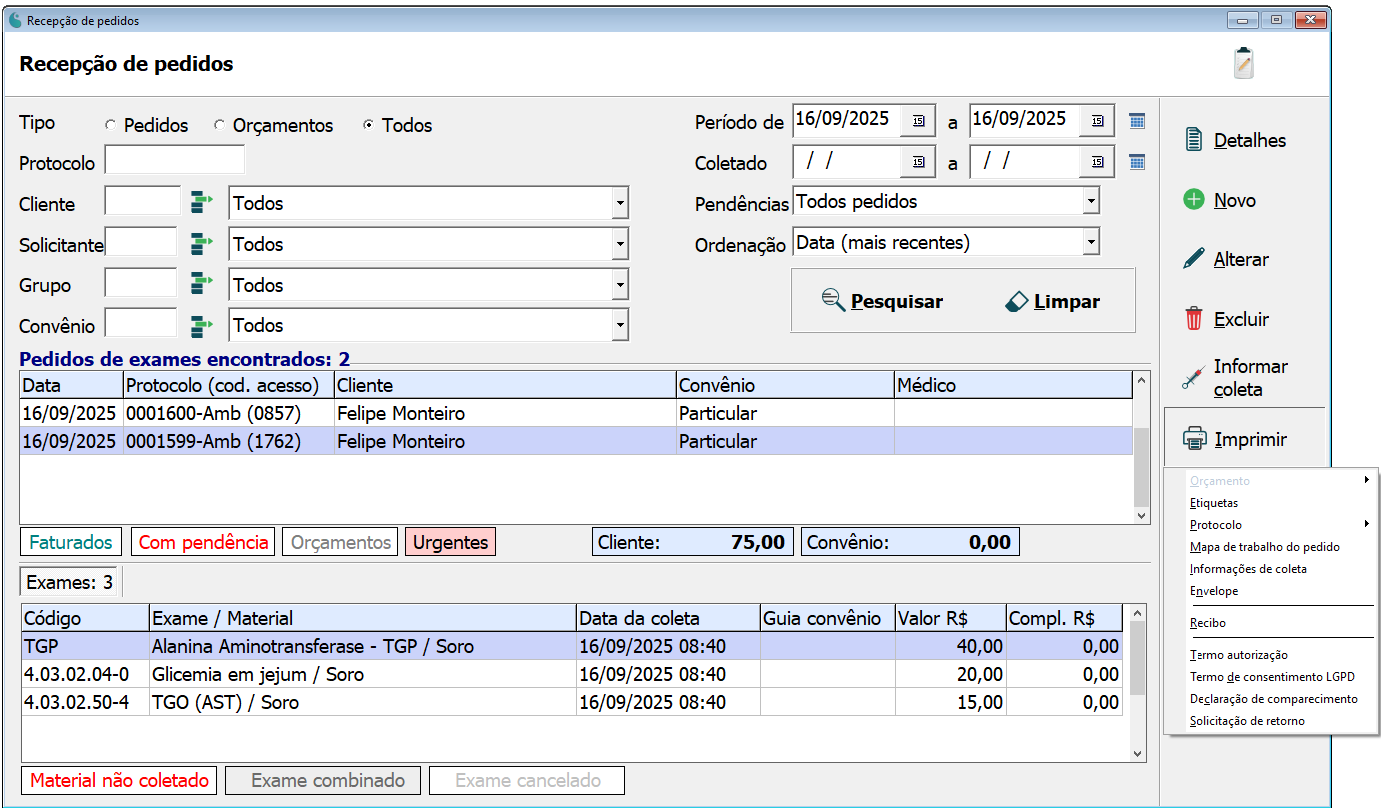Click Convênio lookup icon
The width and height of the screenshot is (1381, 808).
203,325
